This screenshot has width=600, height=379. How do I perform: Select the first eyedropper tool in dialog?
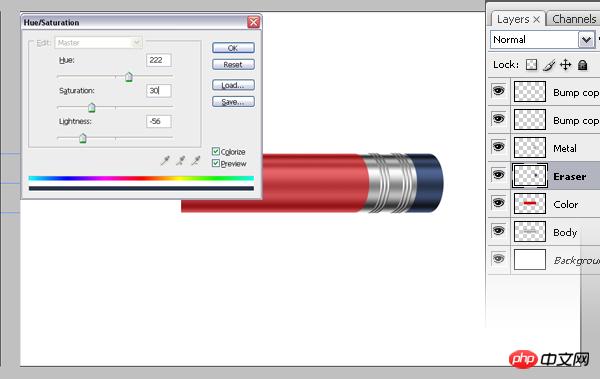(x=165, y=160)
